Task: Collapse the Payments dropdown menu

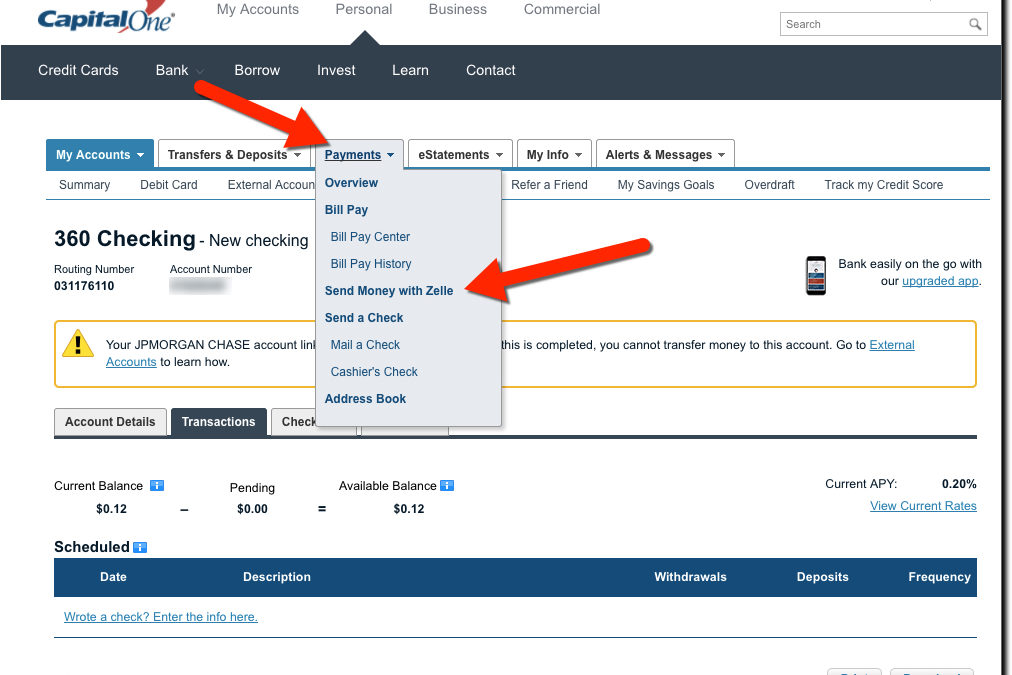Action: click(x=359, y=155)
